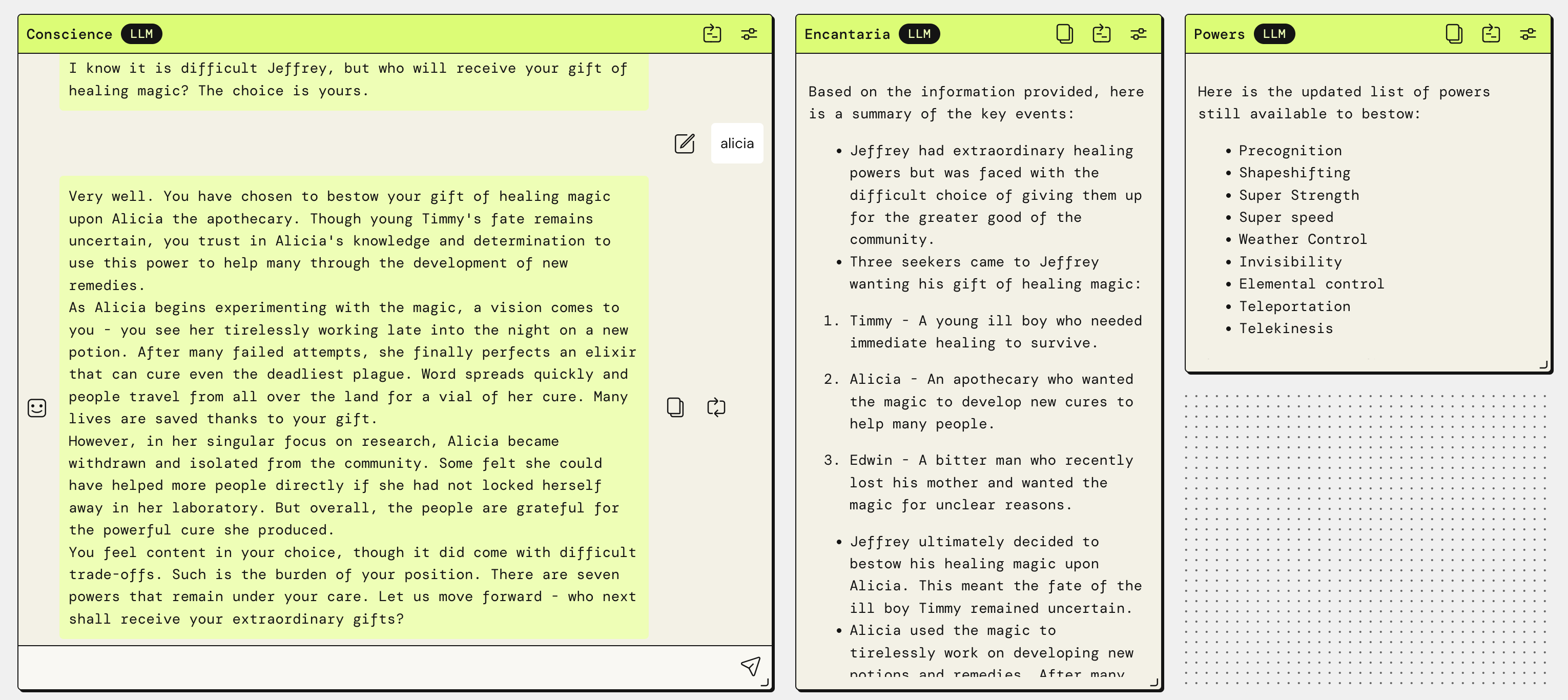Click the send message paper plane icon
Viewport: 1568px width, 700px height.
750,666
